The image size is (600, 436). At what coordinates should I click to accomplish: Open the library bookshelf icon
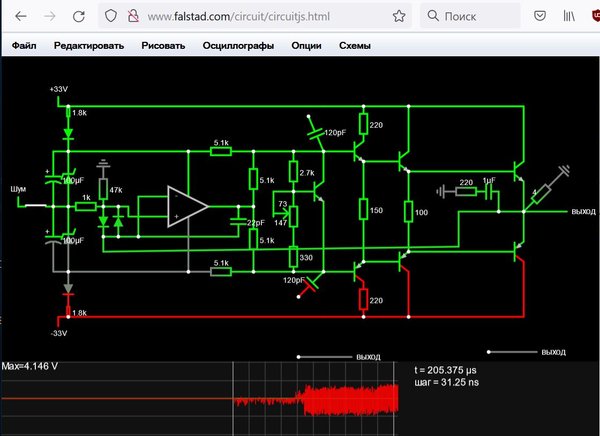(x=569, y=16)
